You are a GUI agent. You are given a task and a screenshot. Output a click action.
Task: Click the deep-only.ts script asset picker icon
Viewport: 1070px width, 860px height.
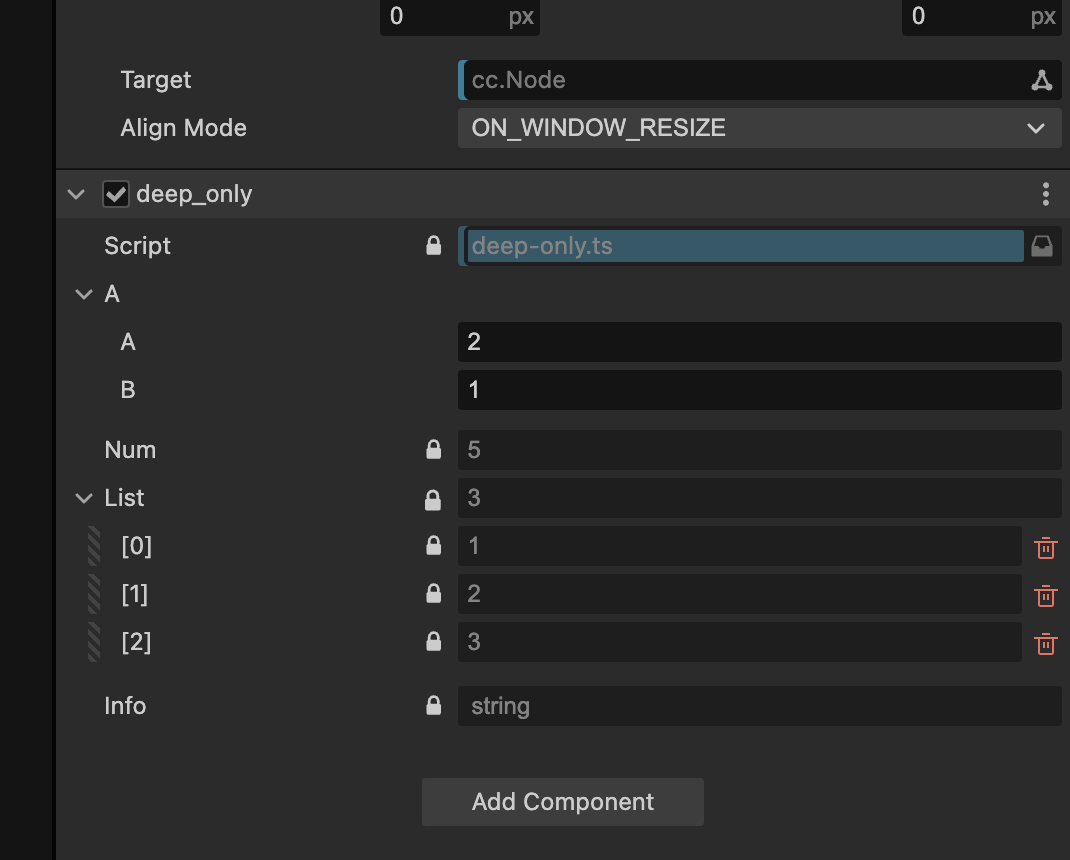1042,247
